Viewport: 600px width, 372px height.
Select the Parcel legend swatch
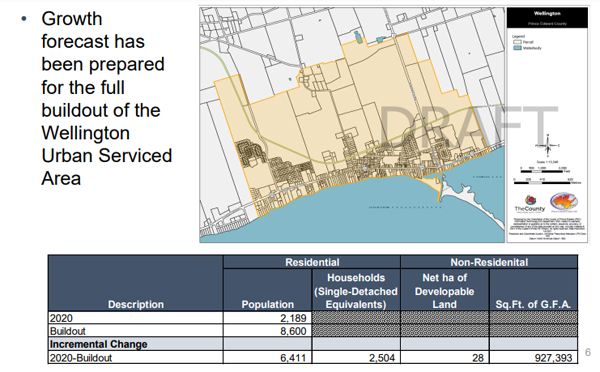[x=517, y=42]
